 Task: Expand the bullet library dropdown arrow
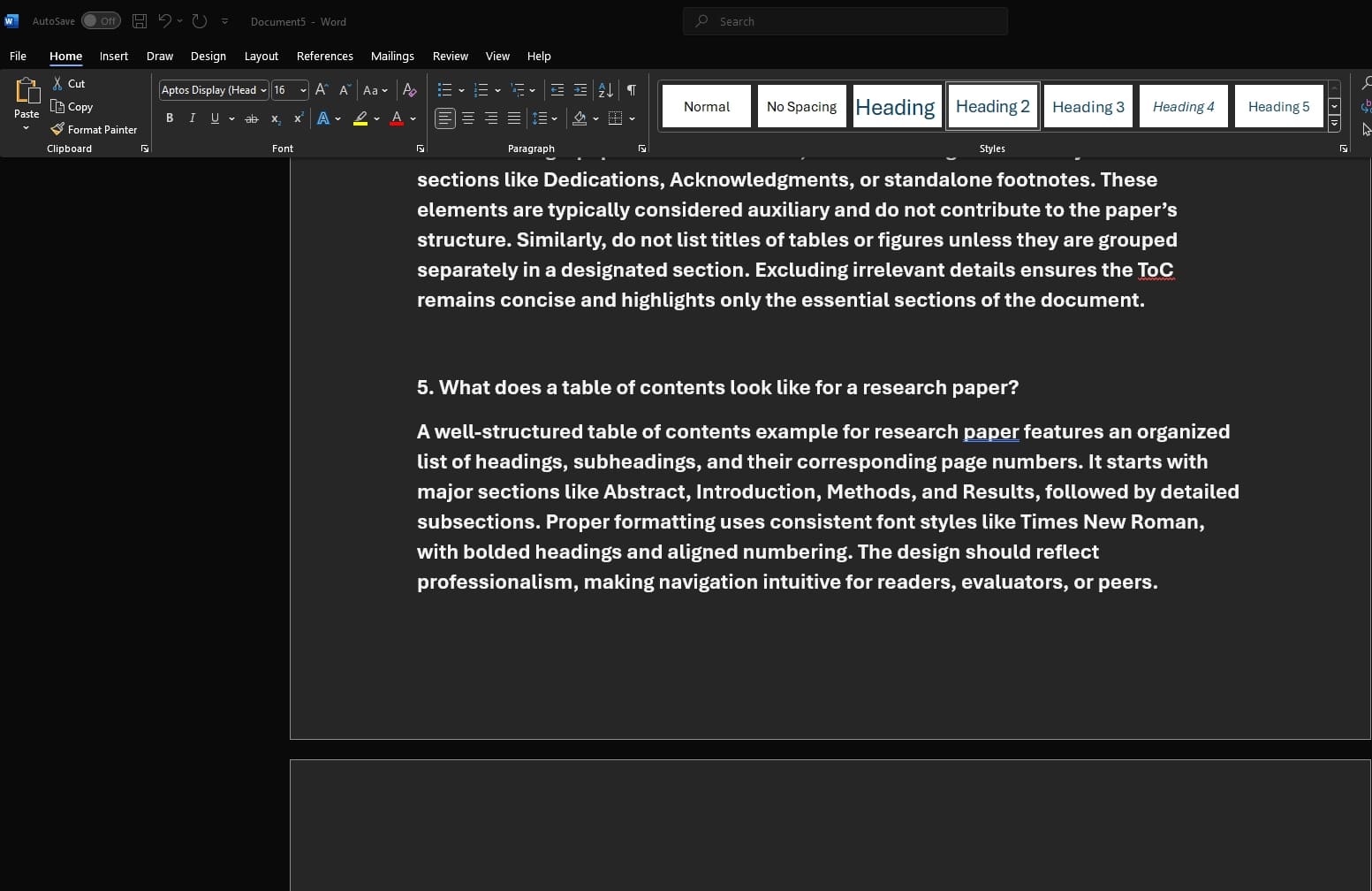(461, 90)
